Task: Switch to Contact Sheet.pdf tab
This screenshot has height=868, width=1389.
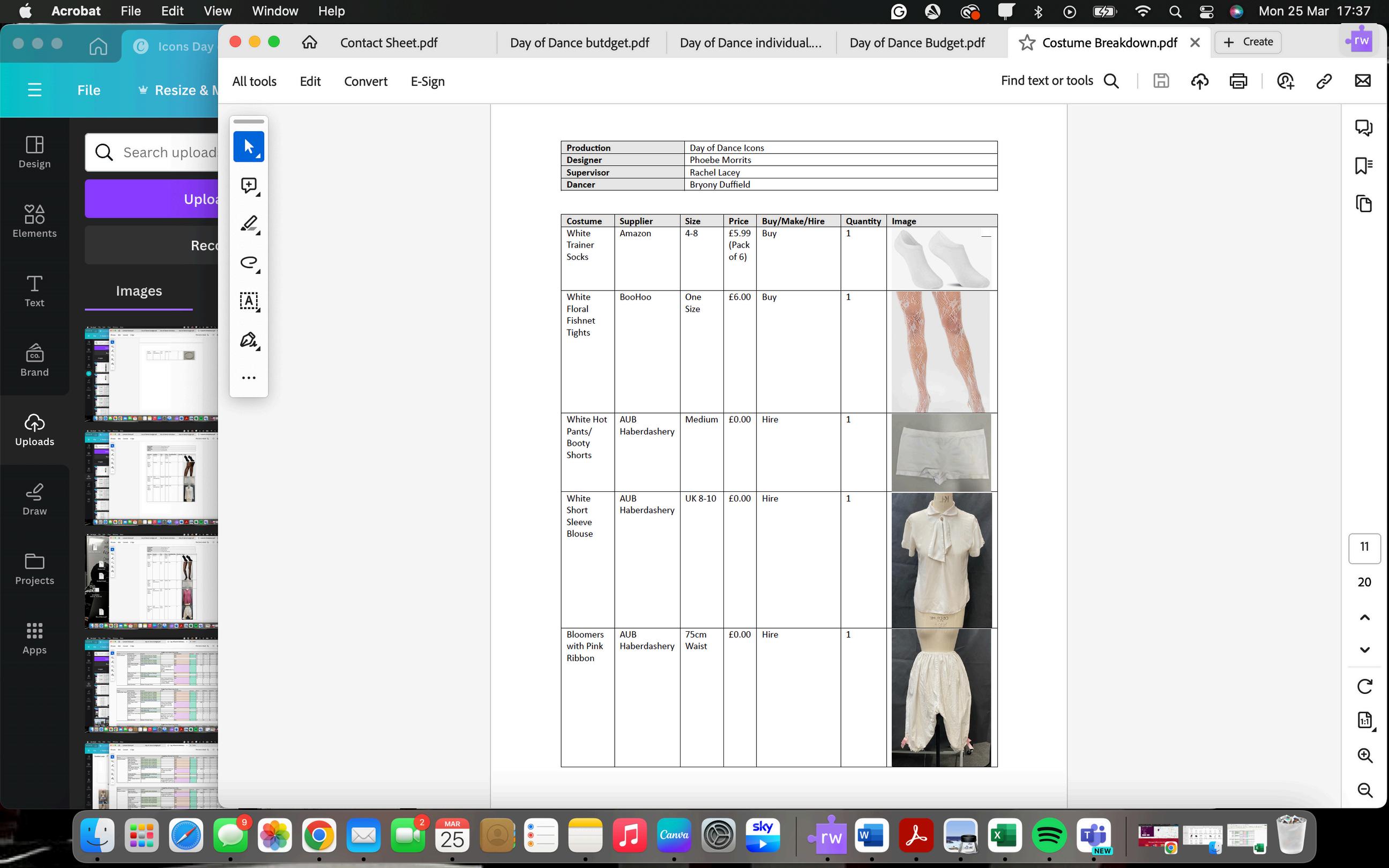Action: click(x=389, y=43)
